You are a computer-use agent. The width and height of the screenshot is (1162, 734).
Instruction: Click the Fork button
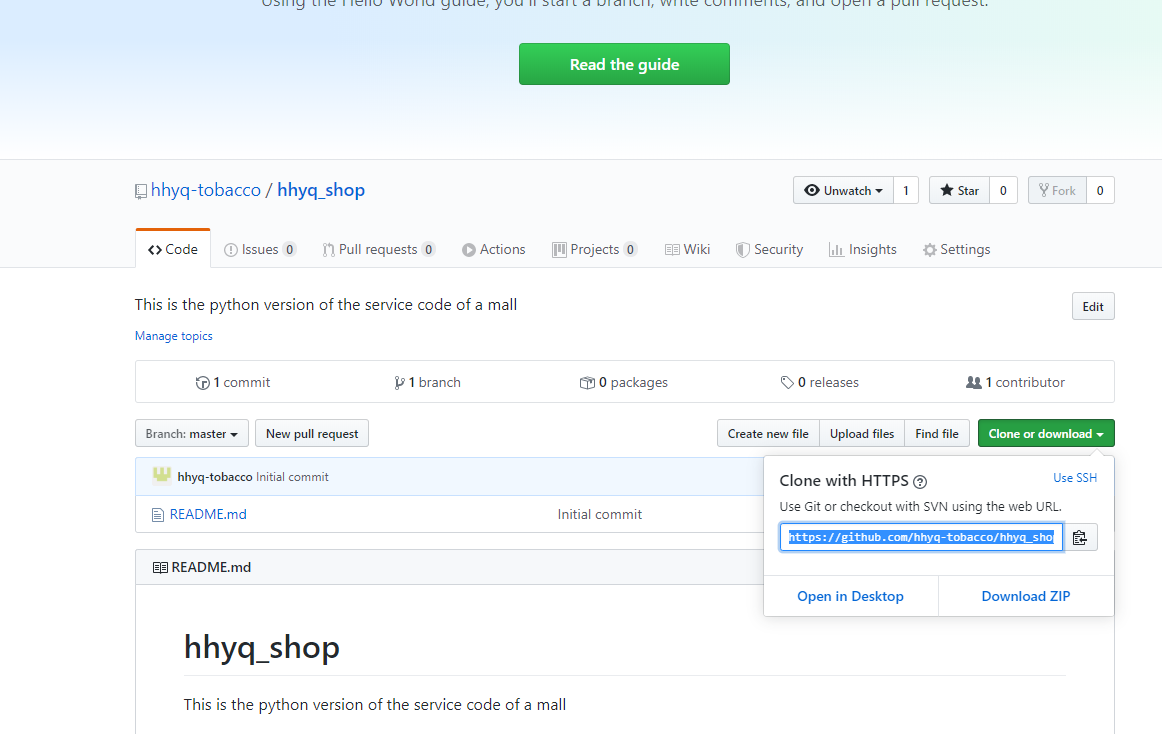pos(1057,191)
